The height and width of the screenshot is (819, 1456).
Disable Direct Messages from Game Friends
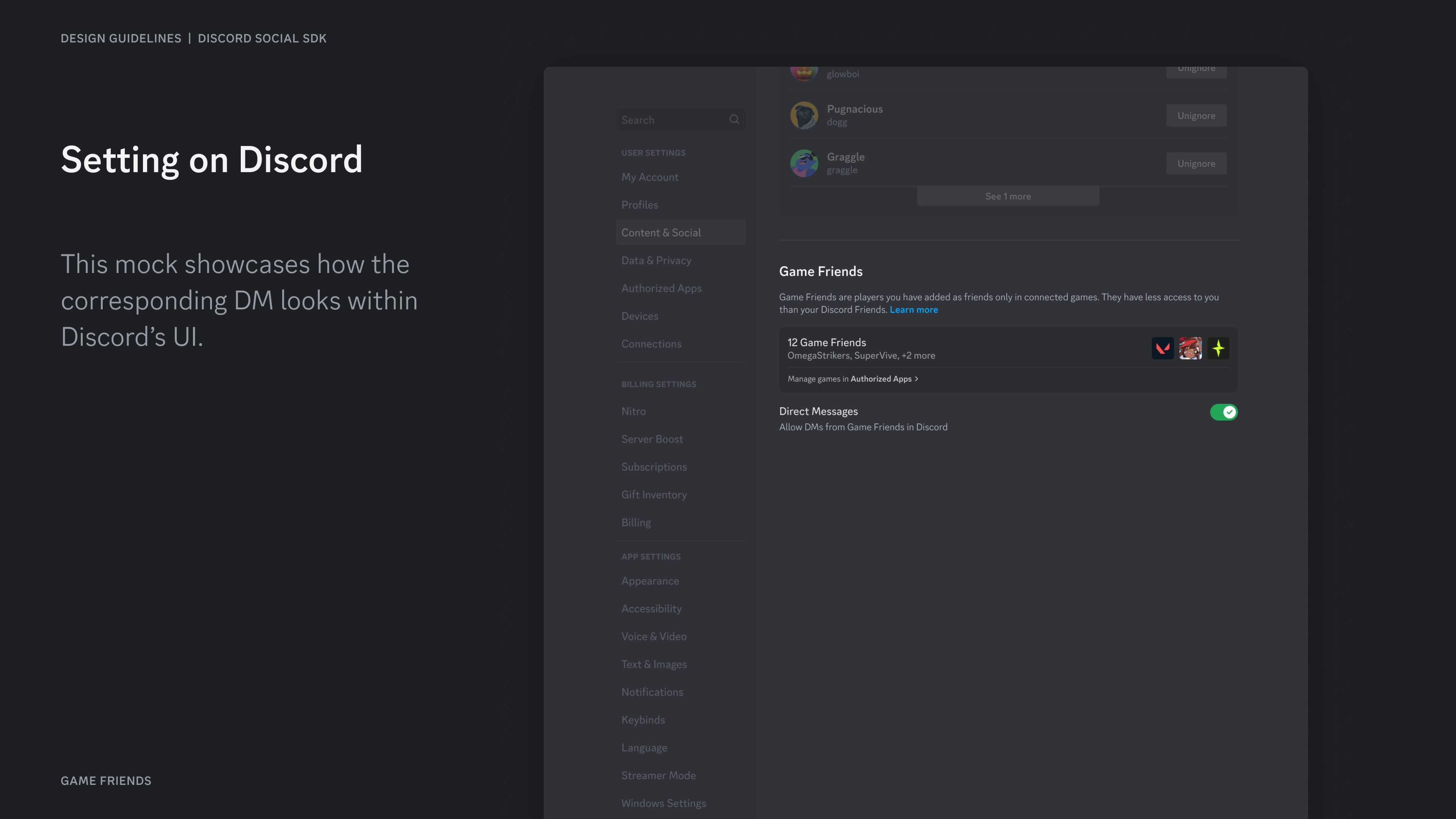(1224, 412)
